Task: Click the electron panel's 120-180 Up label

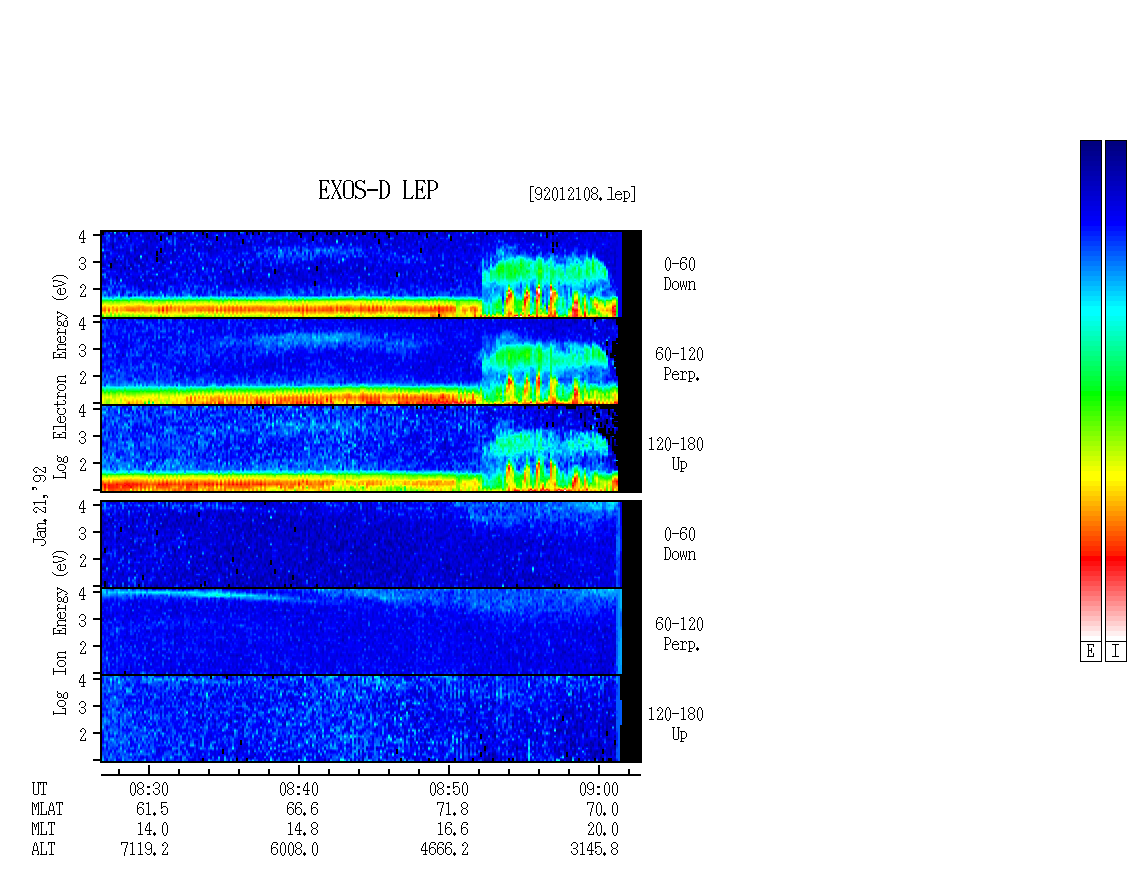Action: pyautogui.click(x=675, y=454)
